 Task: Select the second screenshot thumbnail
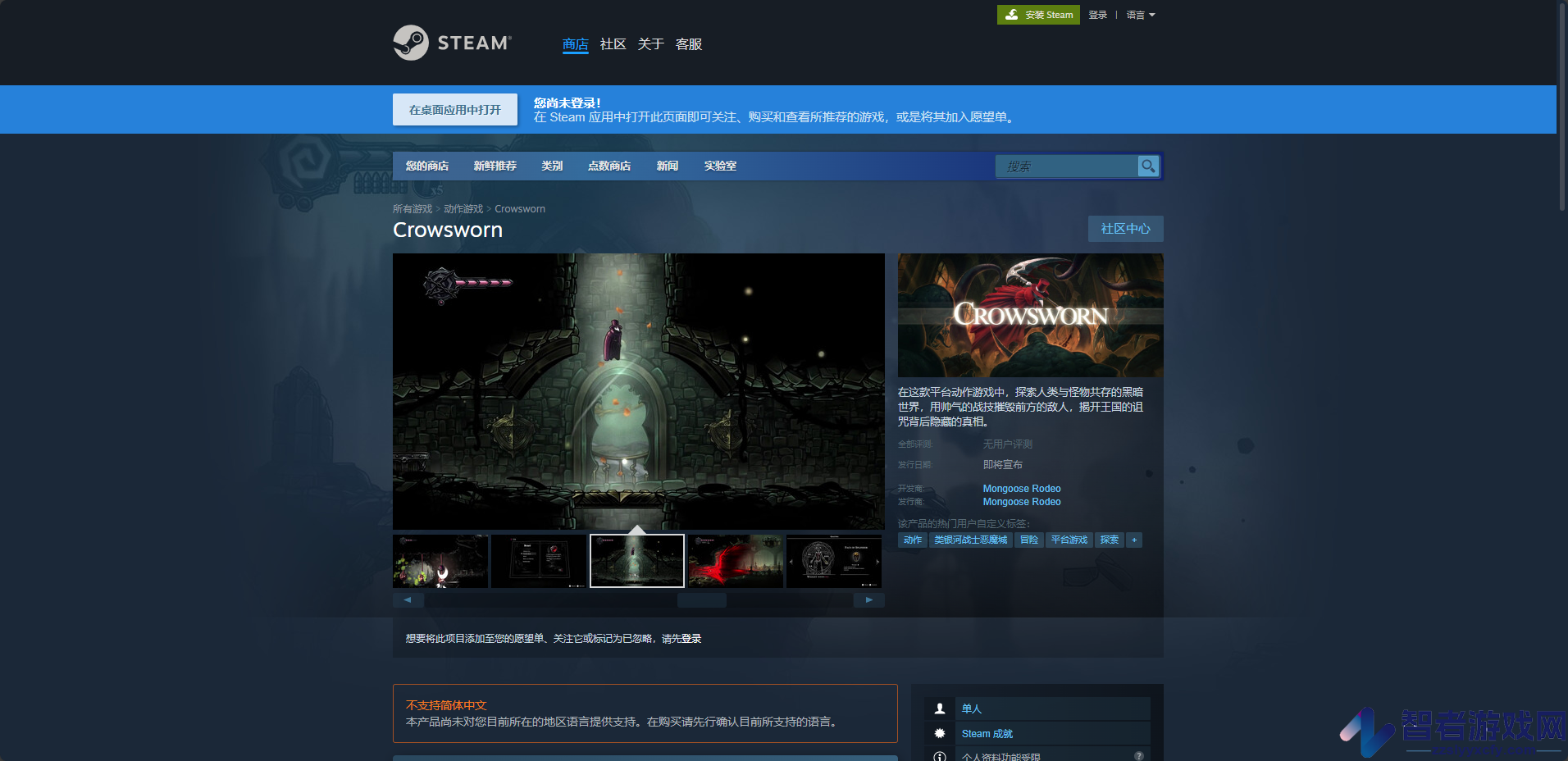point(539,561)
